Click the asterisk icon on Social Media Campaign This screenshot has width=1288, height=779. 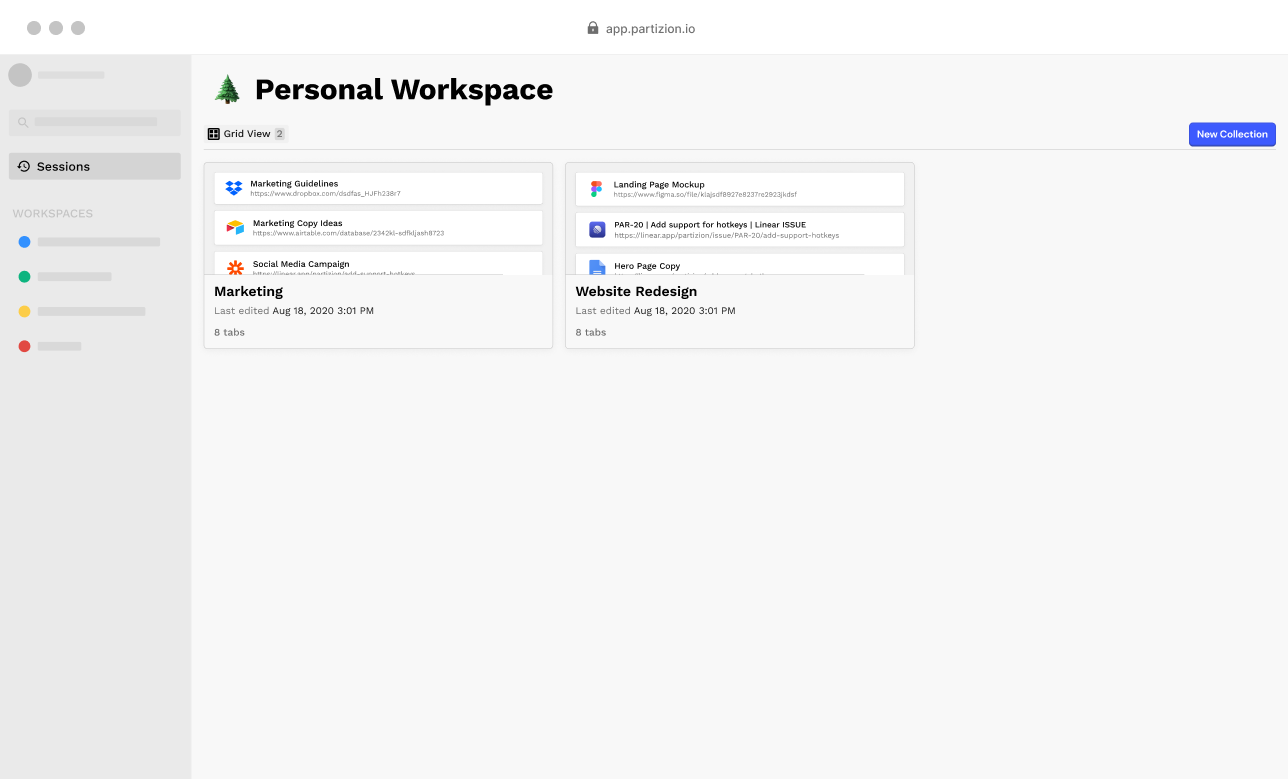(234, 268)
